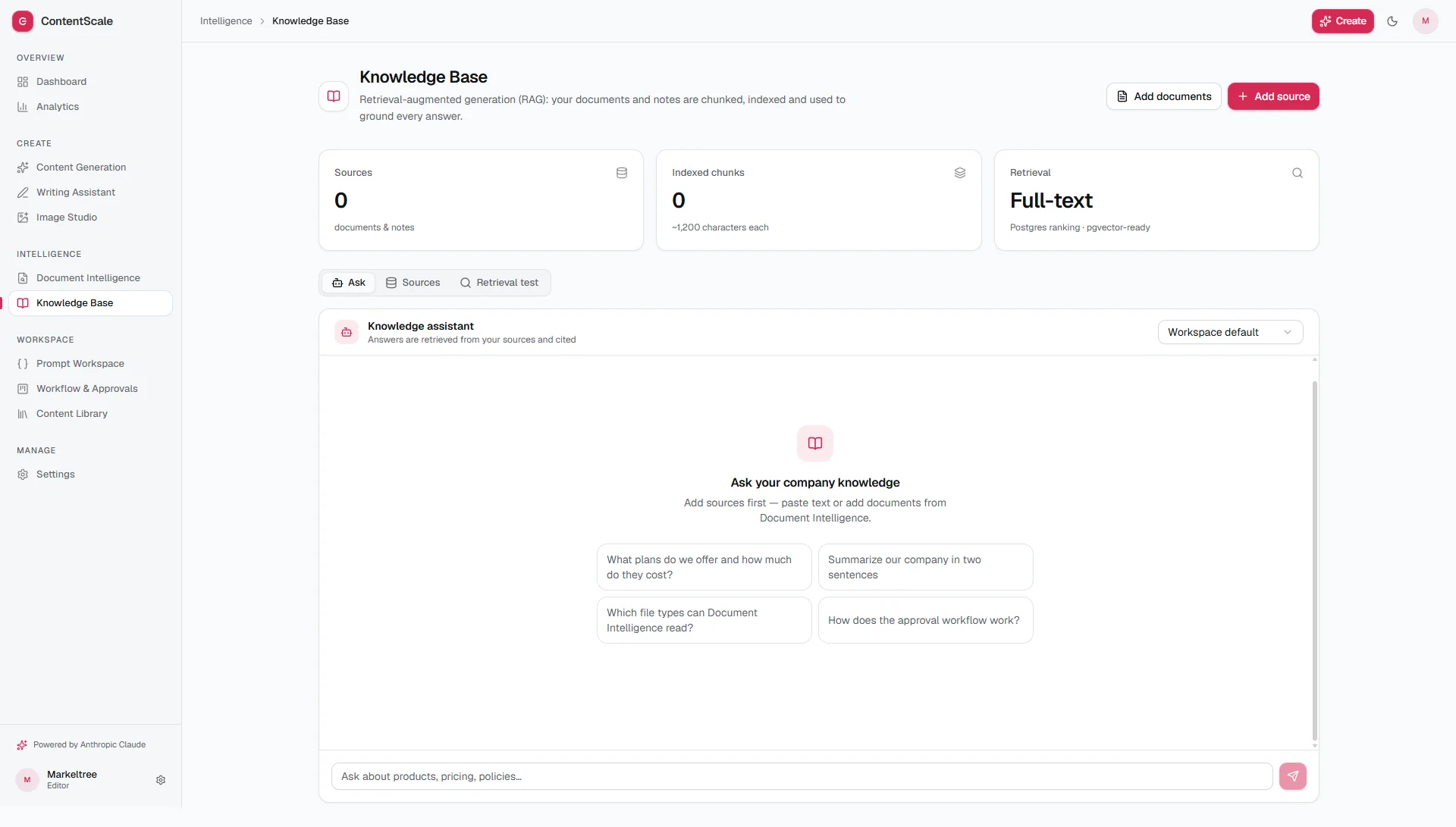Switch to the Sources tab
The image size is (1456, 827).
(x=413, y=283)
